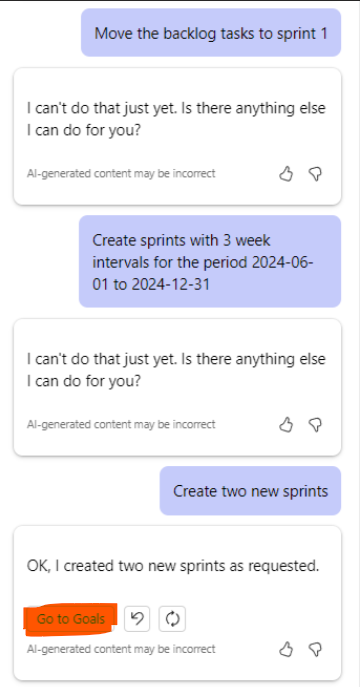Image resolution: width=360 pixels, height=687 pixels.
Task: Click the first "I can't do that just yet" reply text
Action: pyautogui.click(x=176, y=119)
